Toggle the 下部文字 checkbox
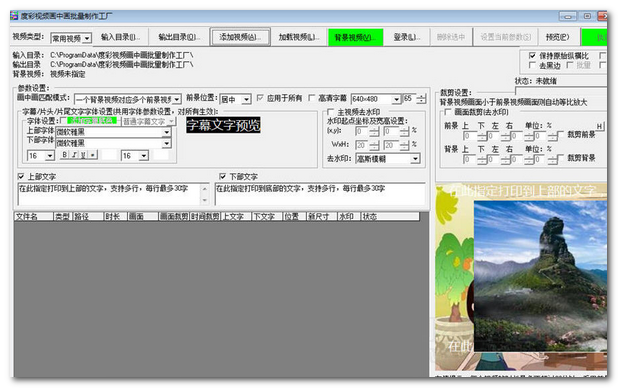 (x=223, y=176)
